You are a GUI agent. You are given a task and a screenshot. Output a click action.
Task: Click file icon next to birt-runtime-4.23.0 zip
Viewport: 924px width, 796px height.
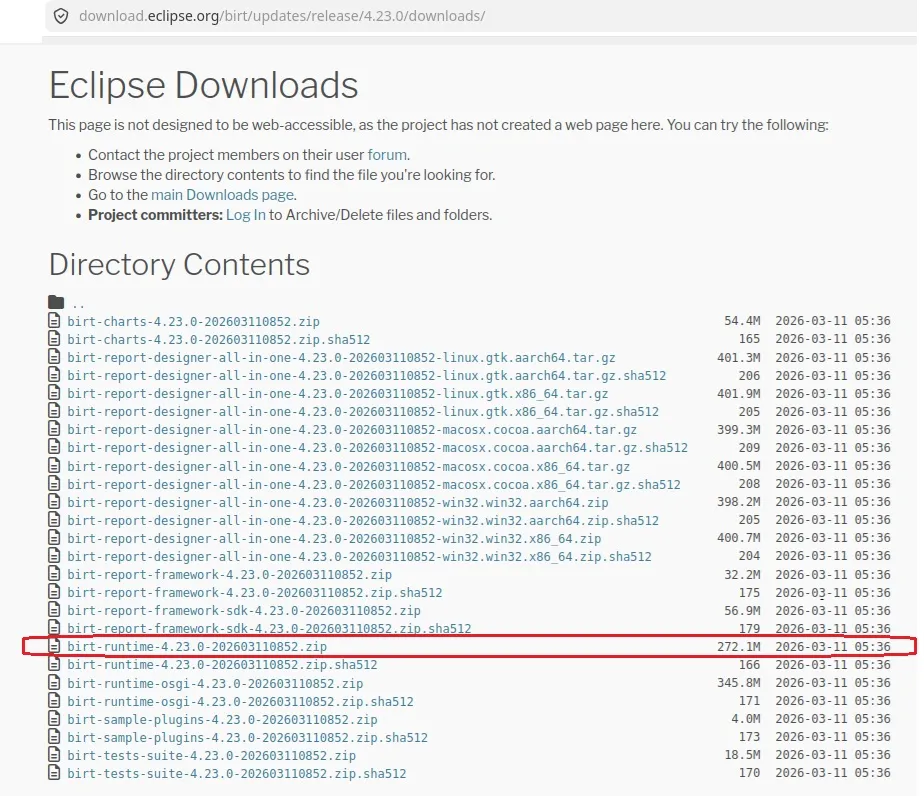(55, 647)
